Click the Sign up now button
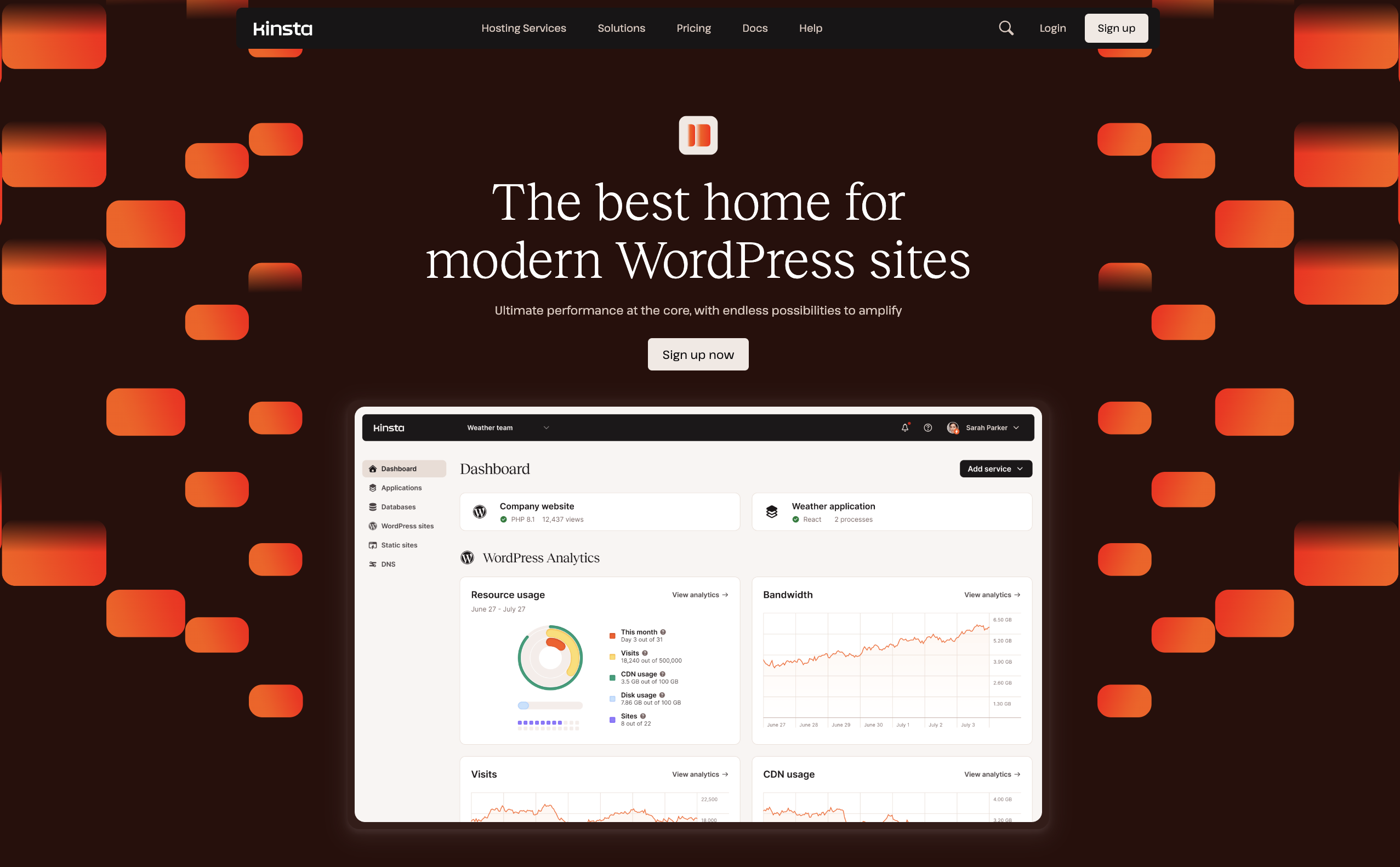This screenshot has width=1400, height=867. pyautogui.click(x=697, y=354)
